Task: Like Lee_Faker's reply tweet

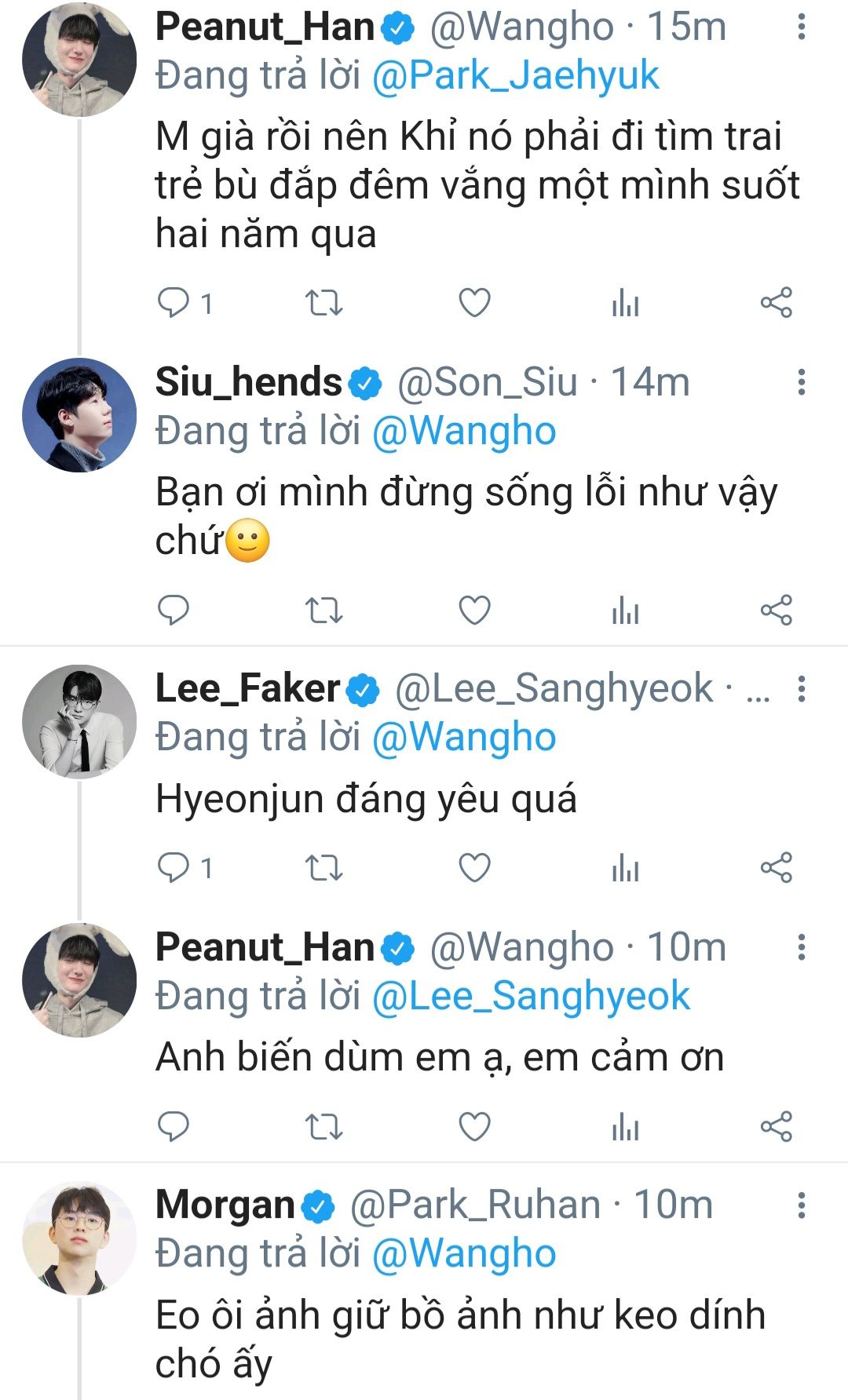Action: coord(474,868)
